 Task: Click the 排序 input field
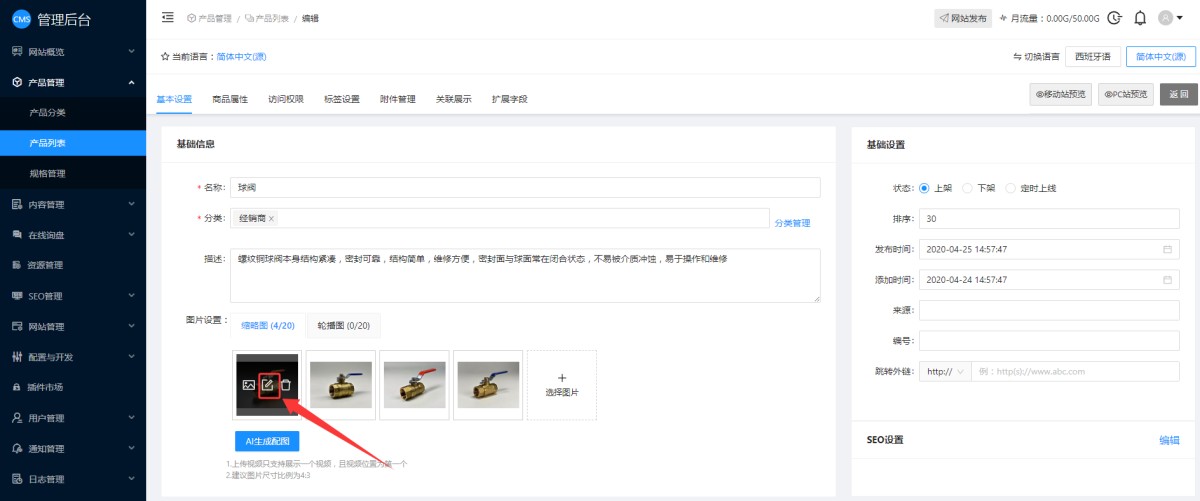[1049, 218]
